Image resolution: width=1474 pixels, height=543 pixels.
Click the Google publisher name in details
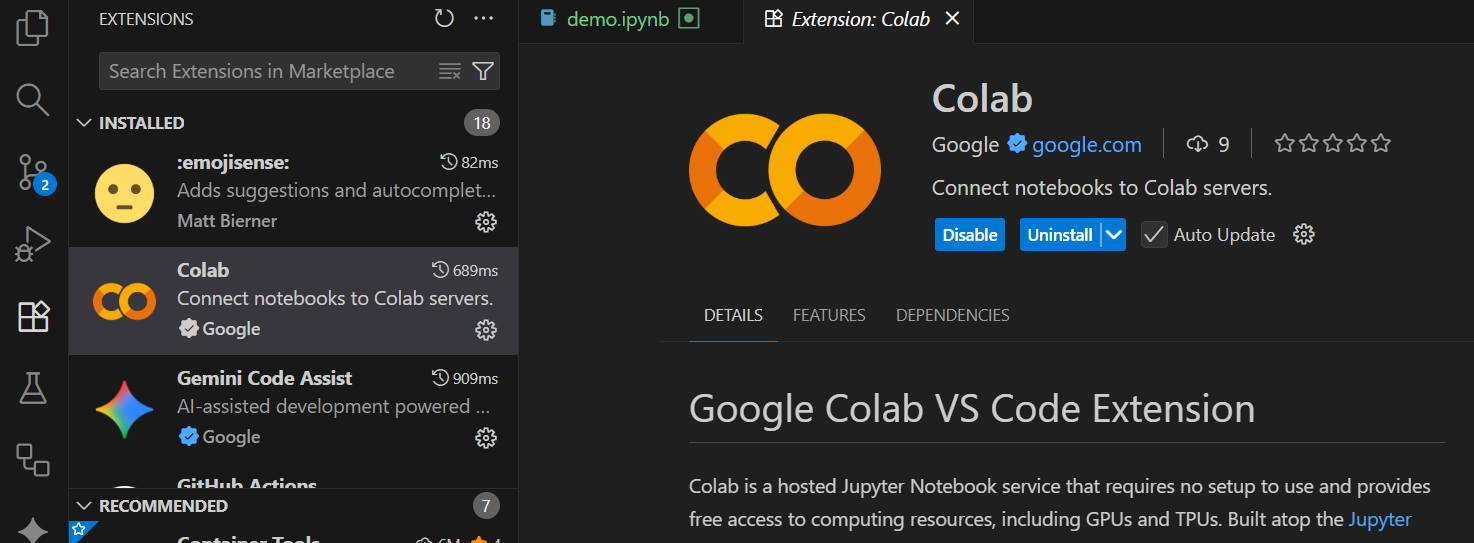coord(965,145)
